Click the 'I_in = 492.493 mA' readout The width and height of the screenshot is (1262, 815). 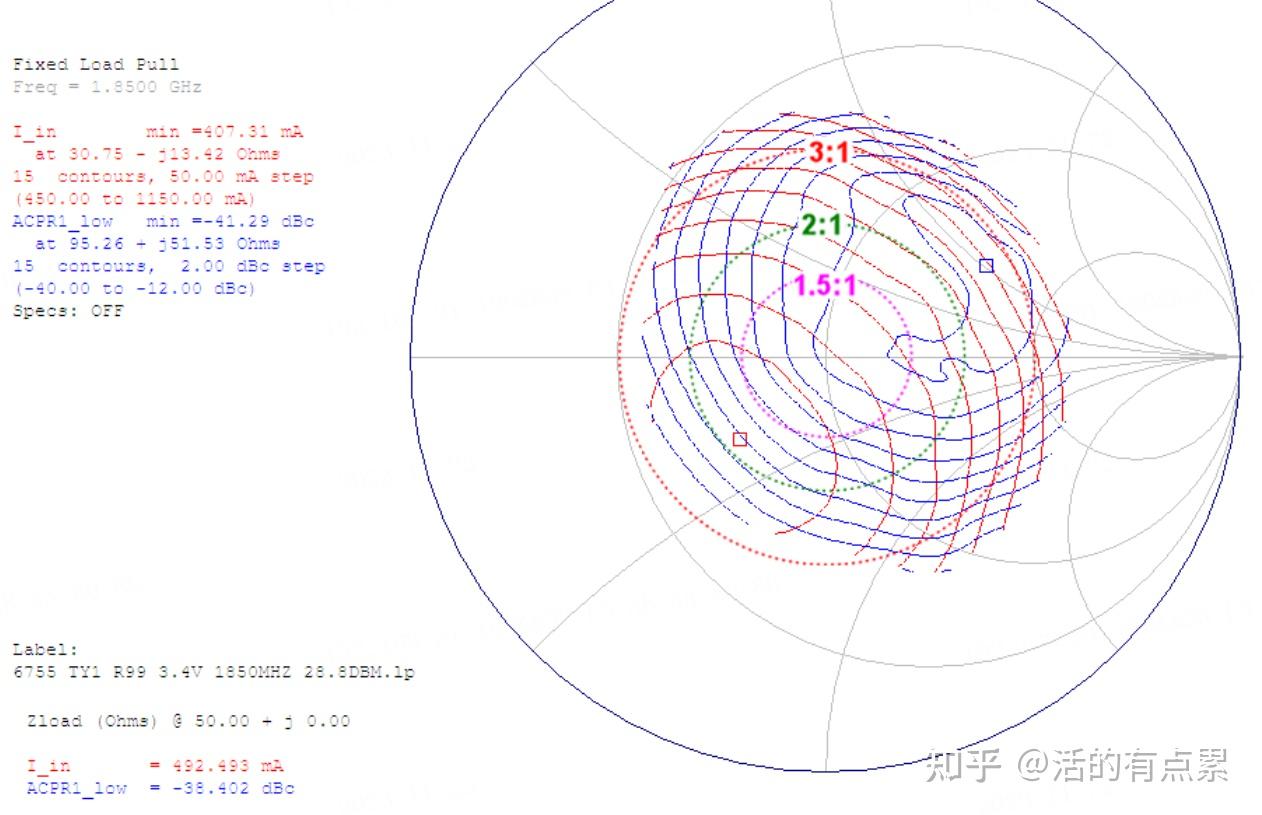click(x=155, y=766)
